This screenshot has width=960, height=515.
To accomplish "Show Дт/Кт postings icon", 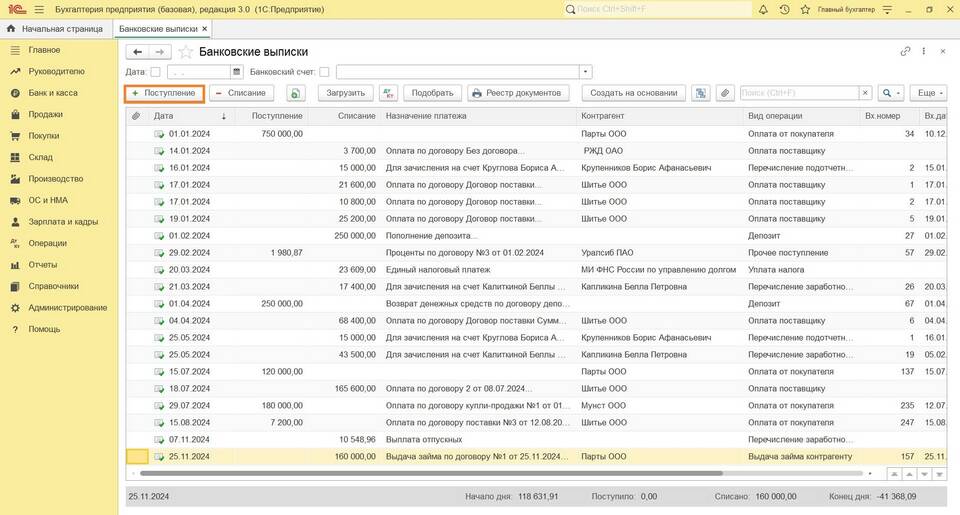I will 388,93.
